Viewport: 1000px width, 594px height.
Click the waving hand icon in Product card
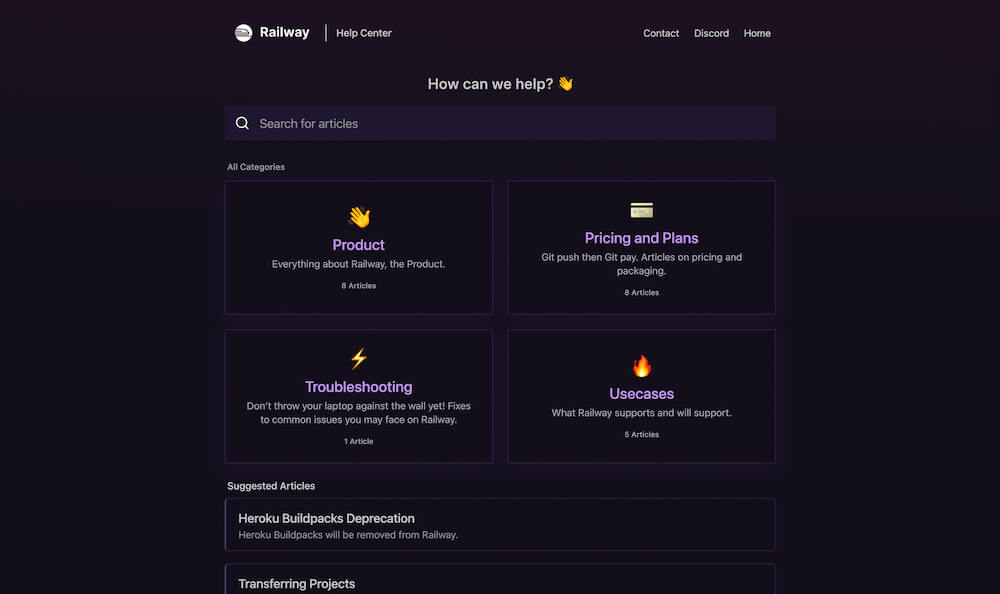click(359, 217)
